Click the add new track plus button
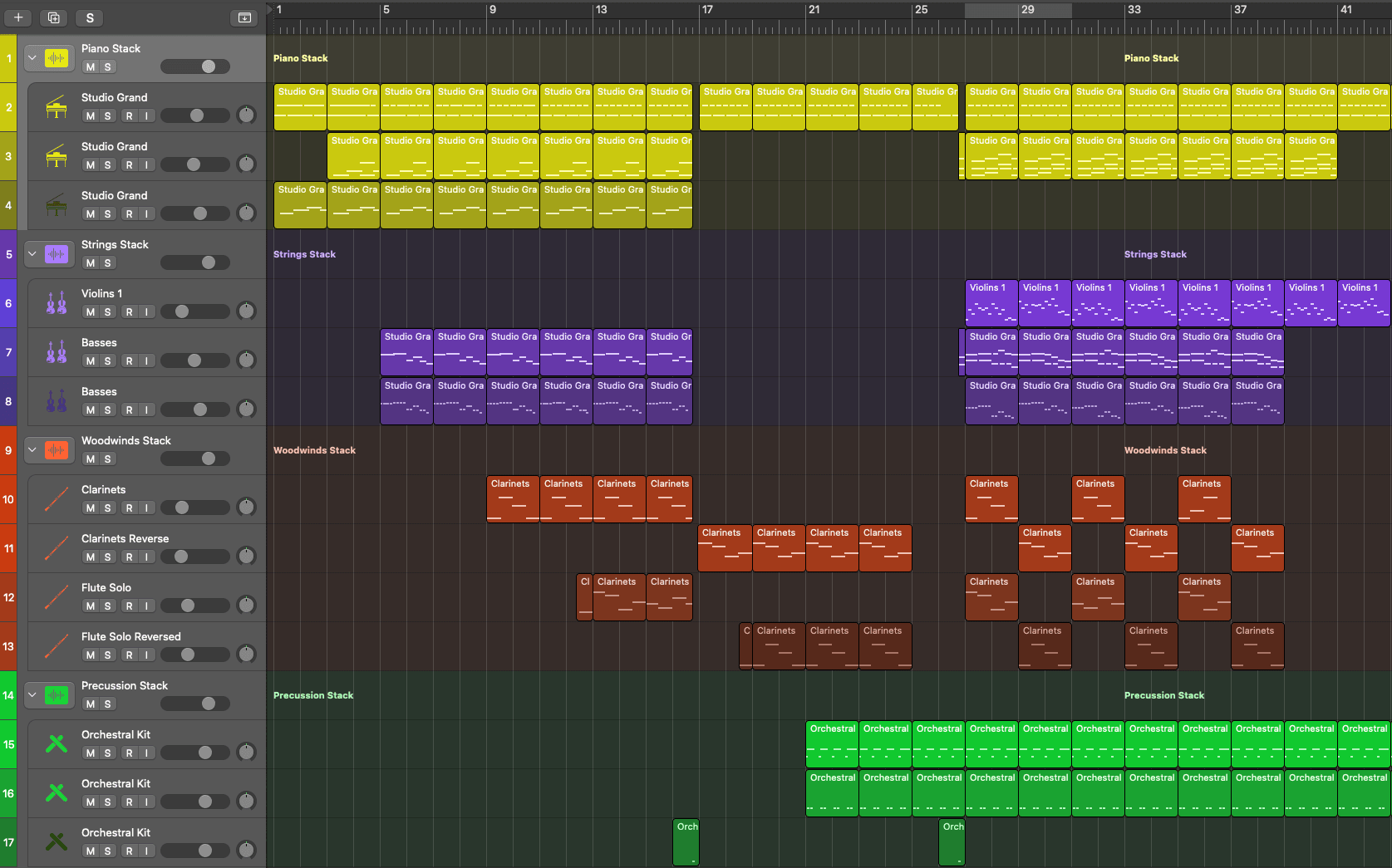Screen dimensions: 1392x868 tap(18, 17)
